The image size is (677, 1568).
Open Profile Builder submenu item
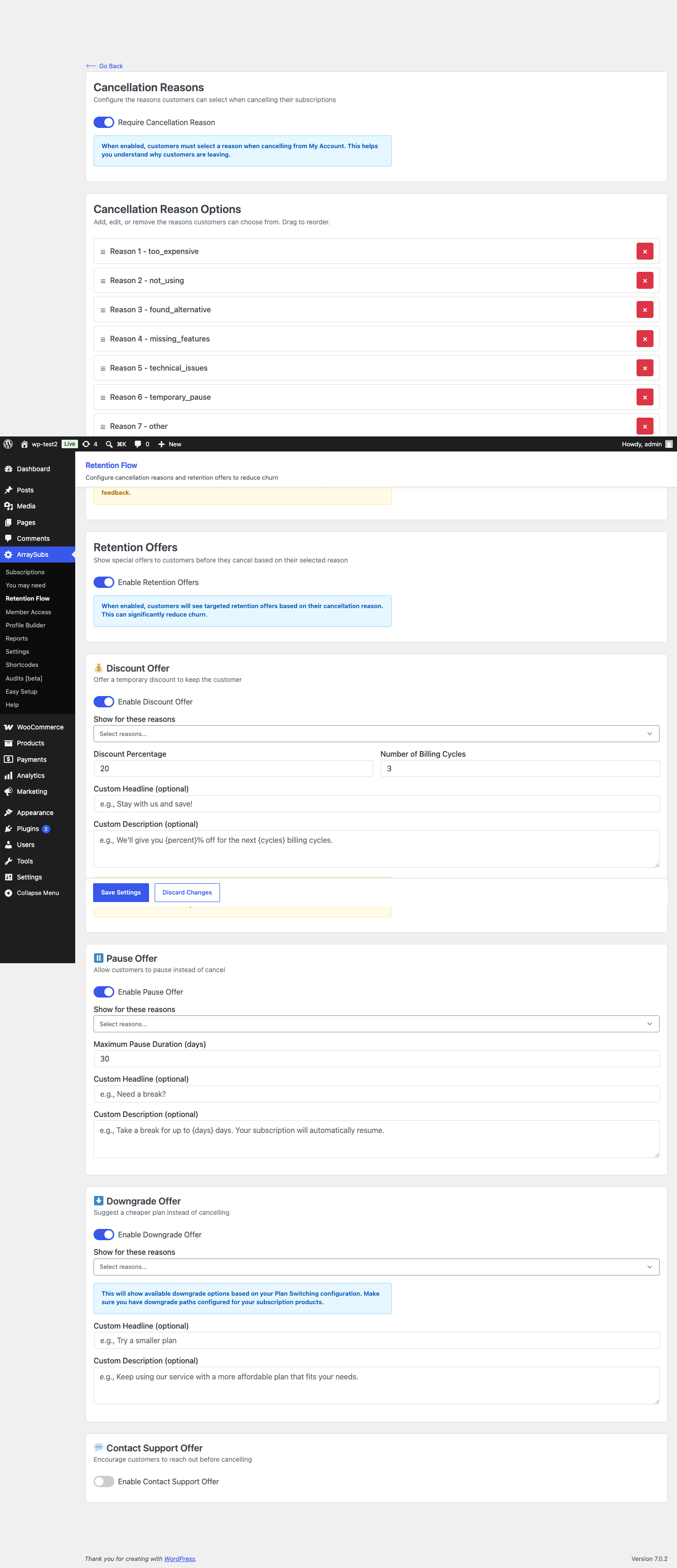coord(25,626)
